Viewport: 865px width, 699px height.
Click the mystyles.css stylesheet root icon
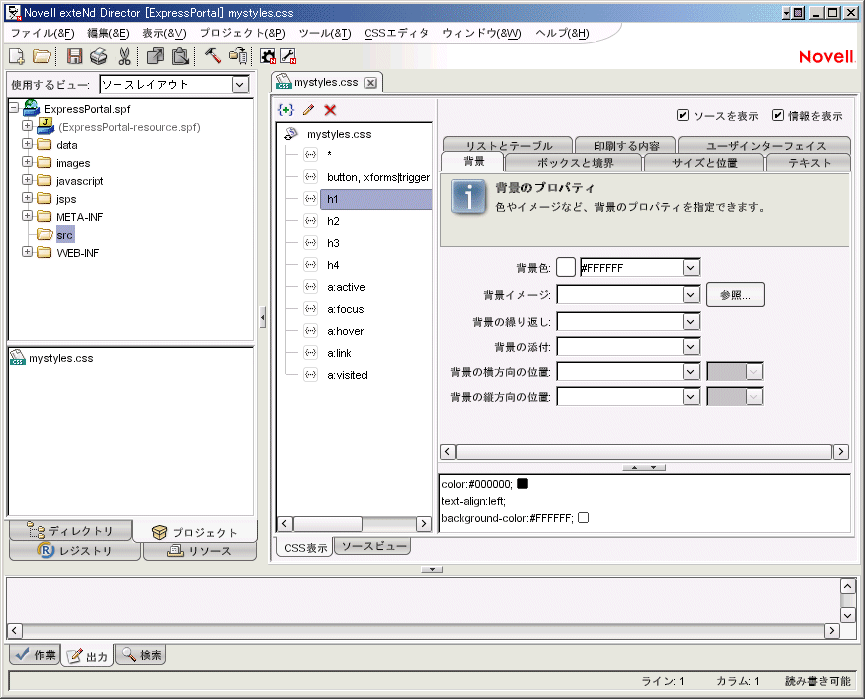click(x=291, y=134)
